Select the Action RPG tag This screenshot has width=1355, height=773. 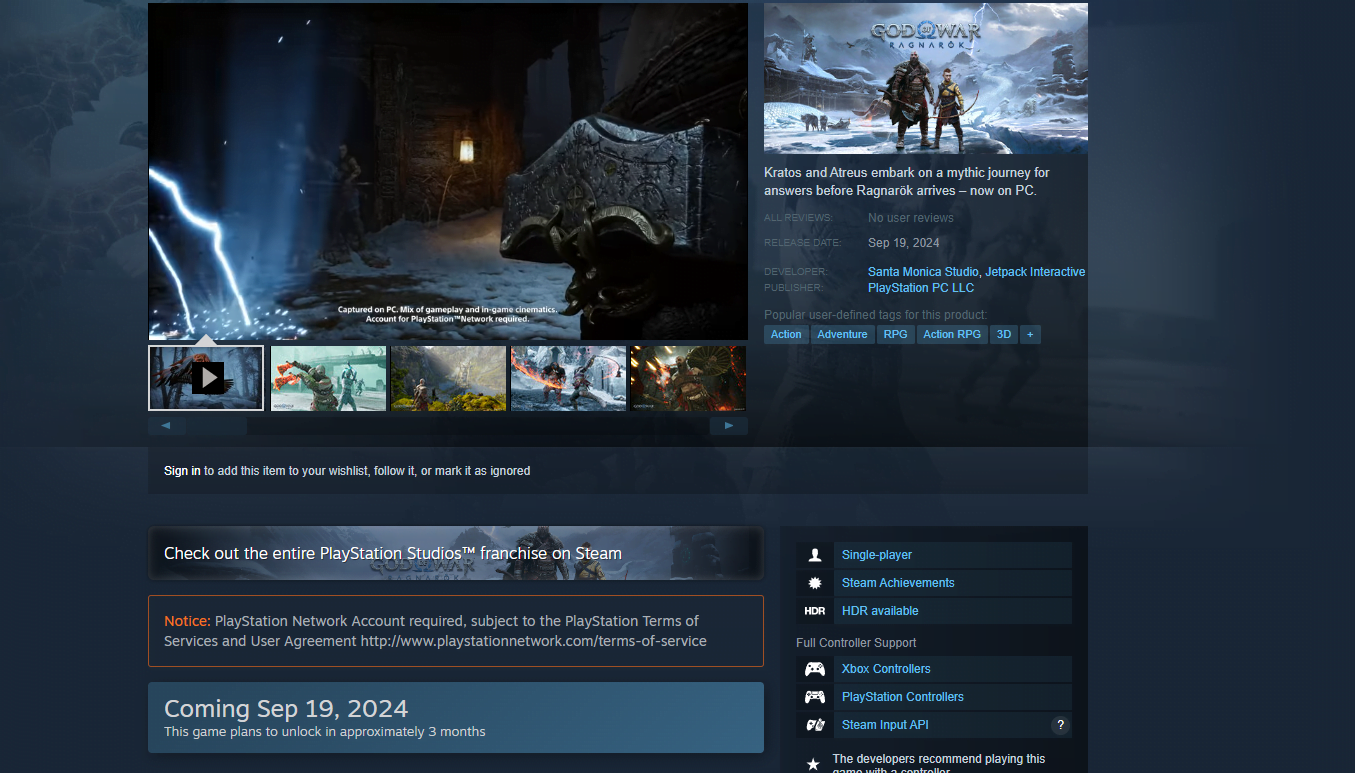[x=952, y=334]
